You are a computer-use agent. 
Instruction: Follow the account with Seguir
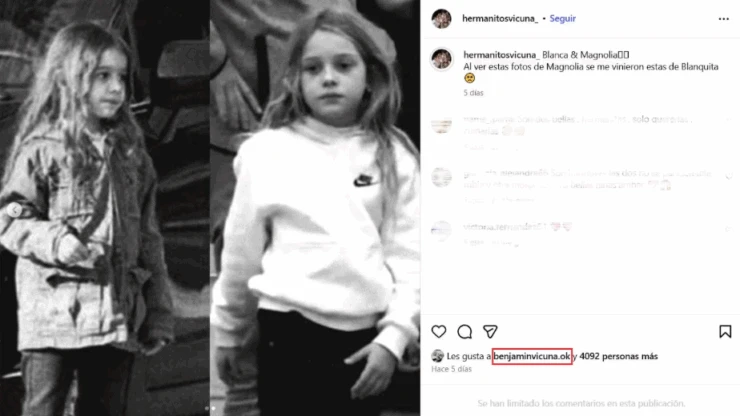click(x=563, y=19)
